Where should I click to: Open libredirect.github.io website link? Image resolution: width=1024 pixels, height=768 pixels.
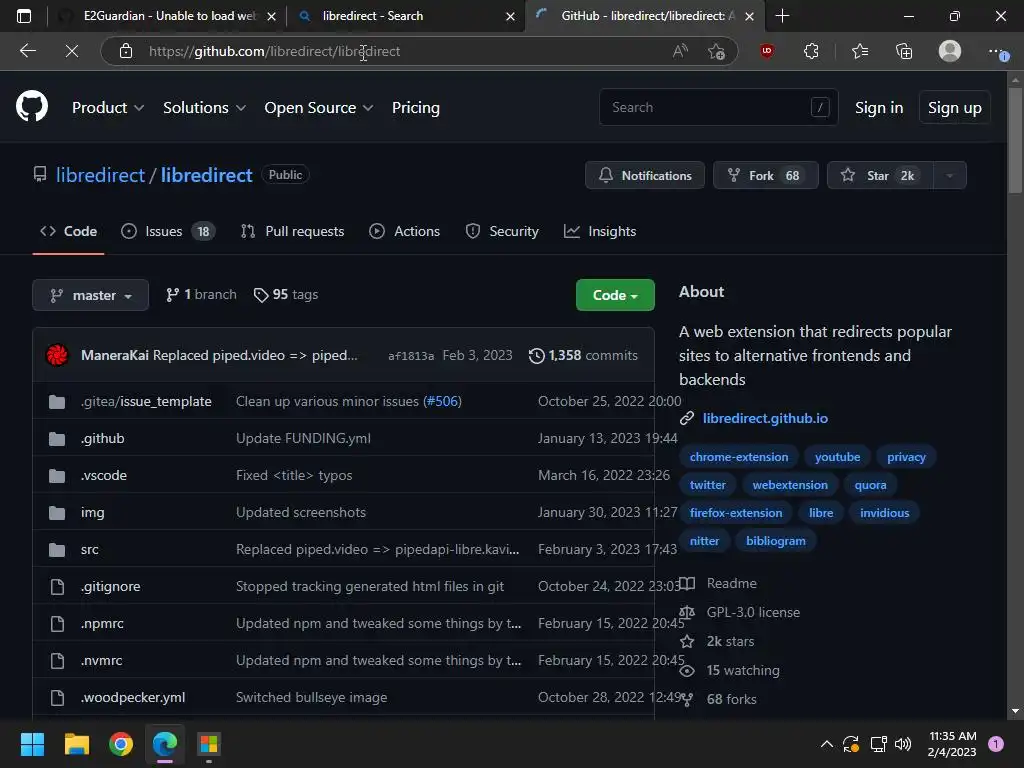[765, 418]
